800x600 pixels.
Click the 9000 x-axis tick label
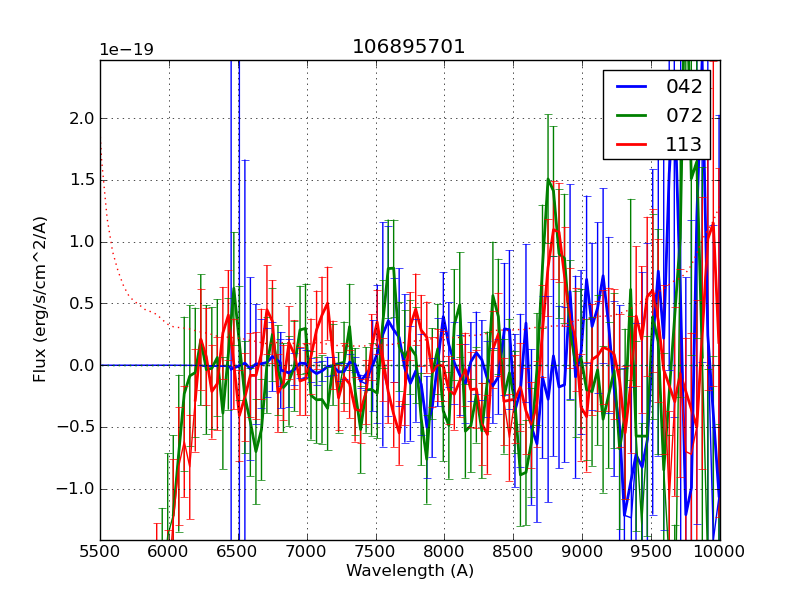(x=582, y=551)
